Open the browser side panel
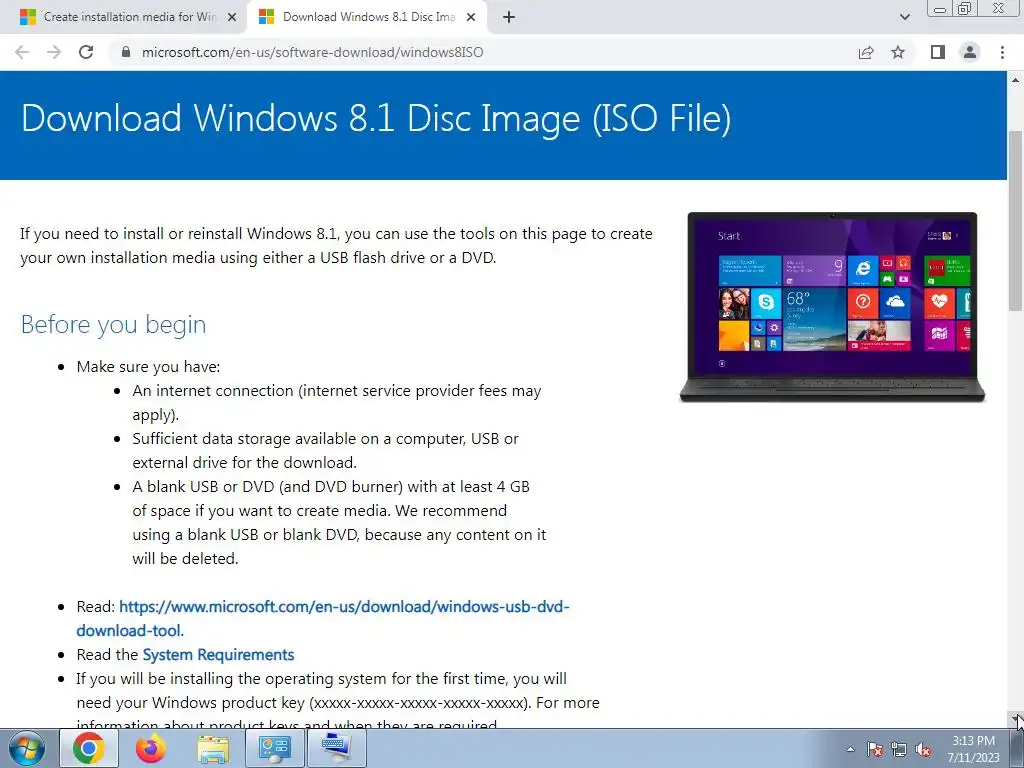1024x768 pixels. pyautogui.click(x=938, y=52)
